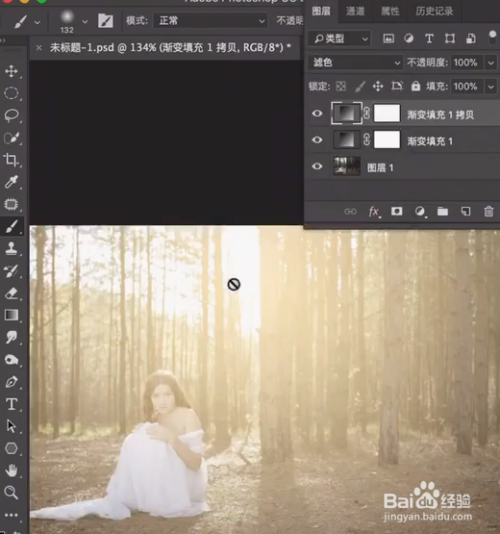This screenshot has width=500, height=534.
Task: Select the Clone Stamp tool
Action: pos(11,249)
